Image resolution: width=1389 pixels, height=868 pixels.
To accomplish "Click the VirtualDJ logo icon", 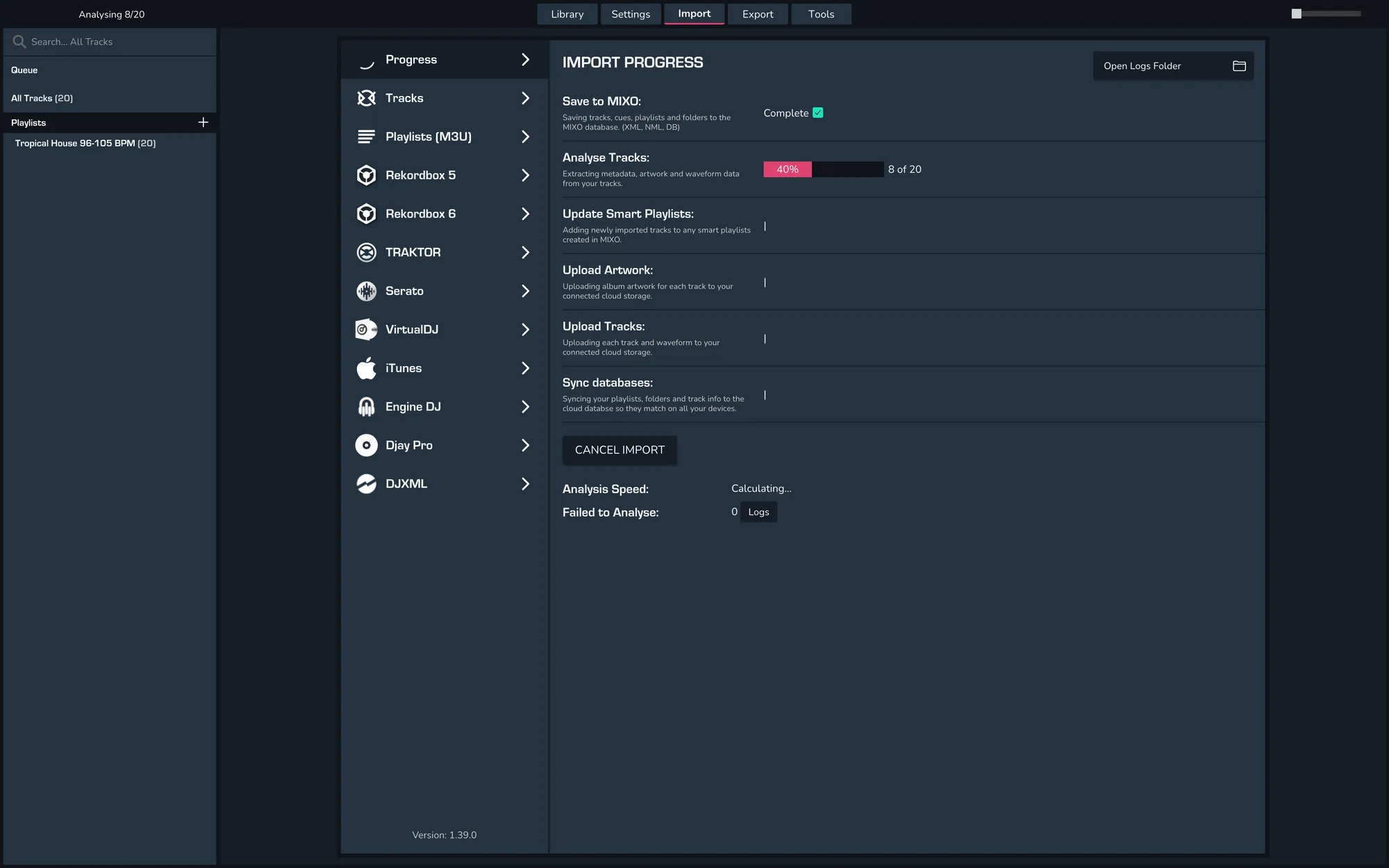I will point(366,329).
